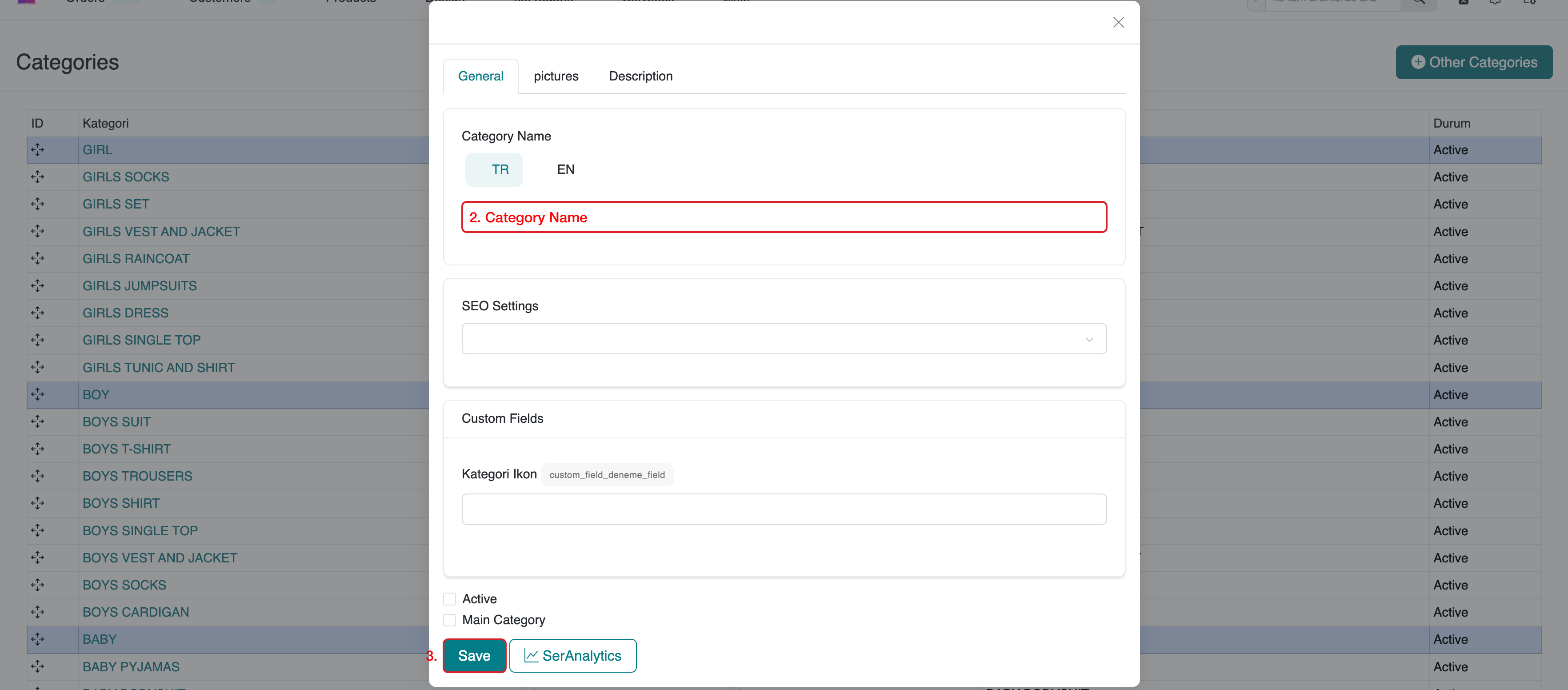Open the Description tab
The width and height of the screenshot is (1568, 690).
(x=640, y=76)
